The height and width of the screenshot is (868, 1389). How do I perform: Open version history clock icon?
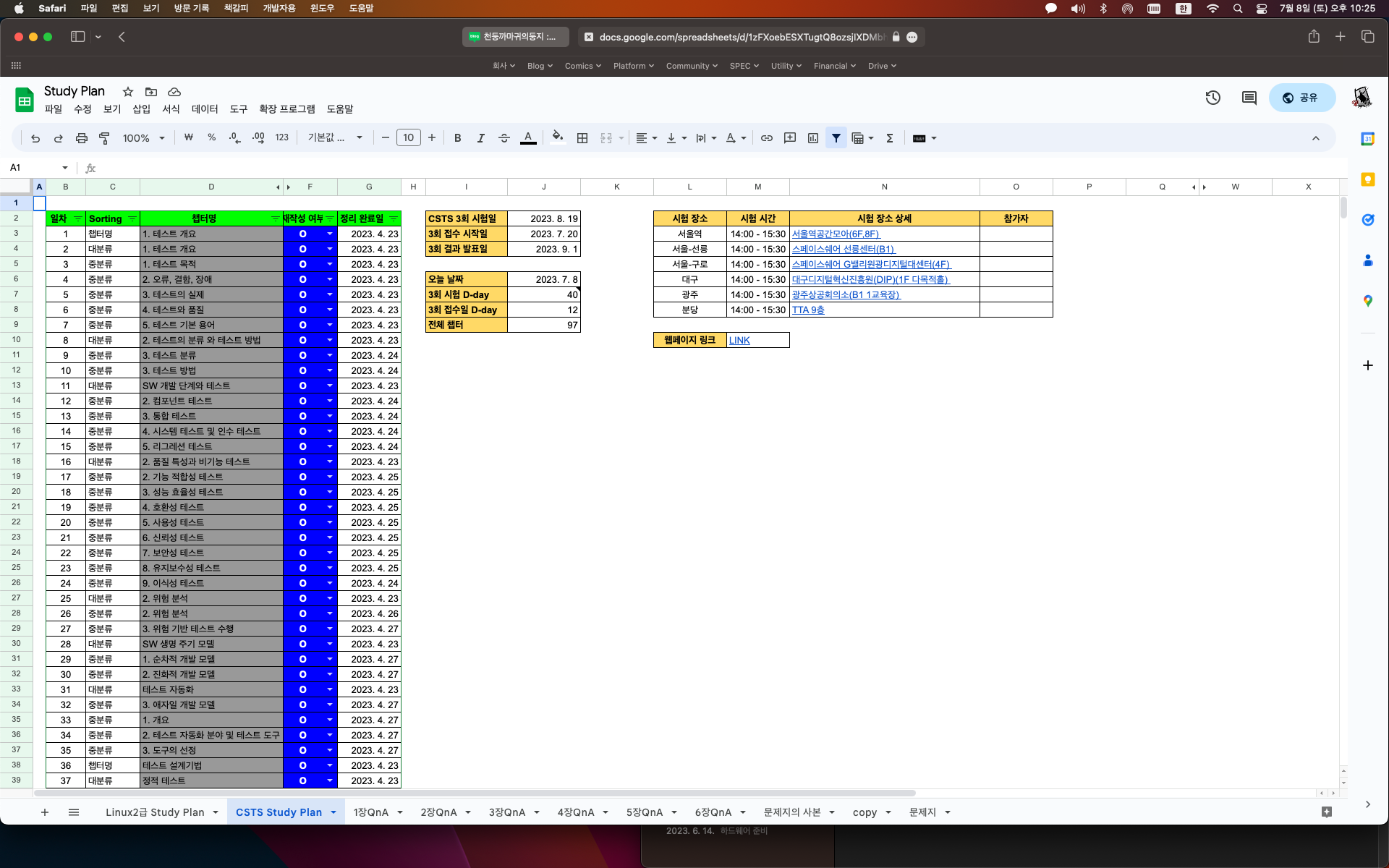click(1213, 98)
